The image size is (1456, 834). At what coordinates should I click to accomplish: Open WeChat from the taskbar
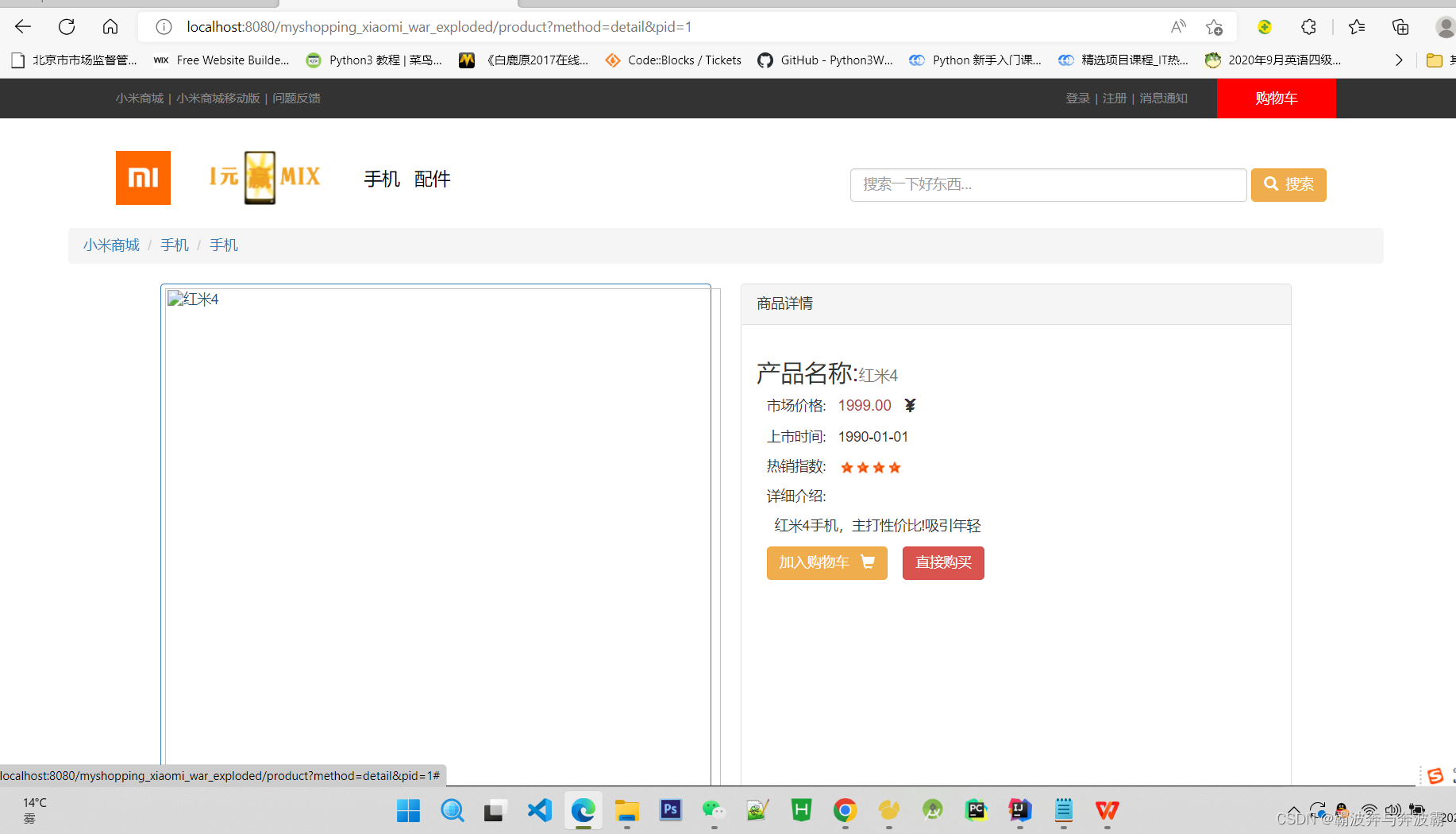[x=714, y=810]
